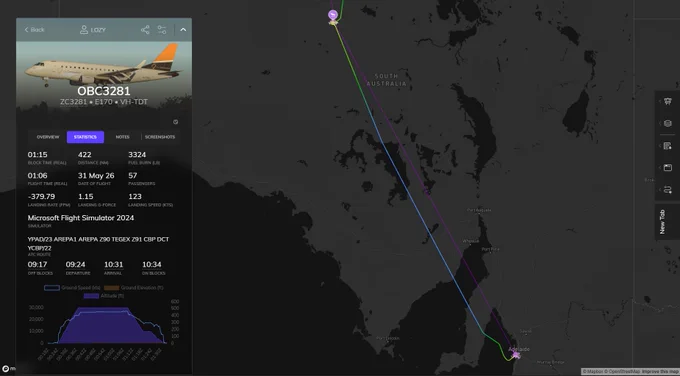
Task: Click the Whyalla map label
Action: pyautogui.click(x=471, y=241)
